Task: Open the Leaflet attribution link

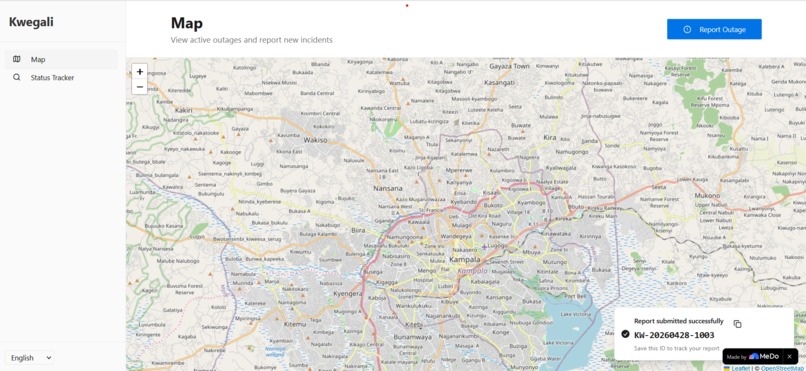Action: [740, 368]
